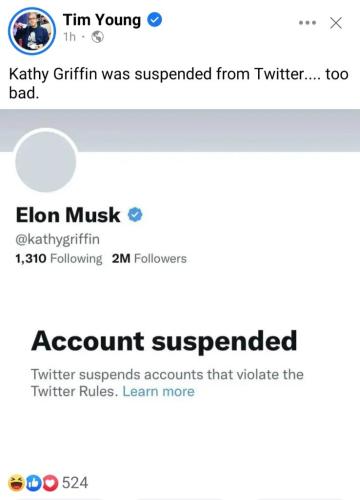
Task: Click the blue Like reaction icon
Action: (x=34, y=483)
